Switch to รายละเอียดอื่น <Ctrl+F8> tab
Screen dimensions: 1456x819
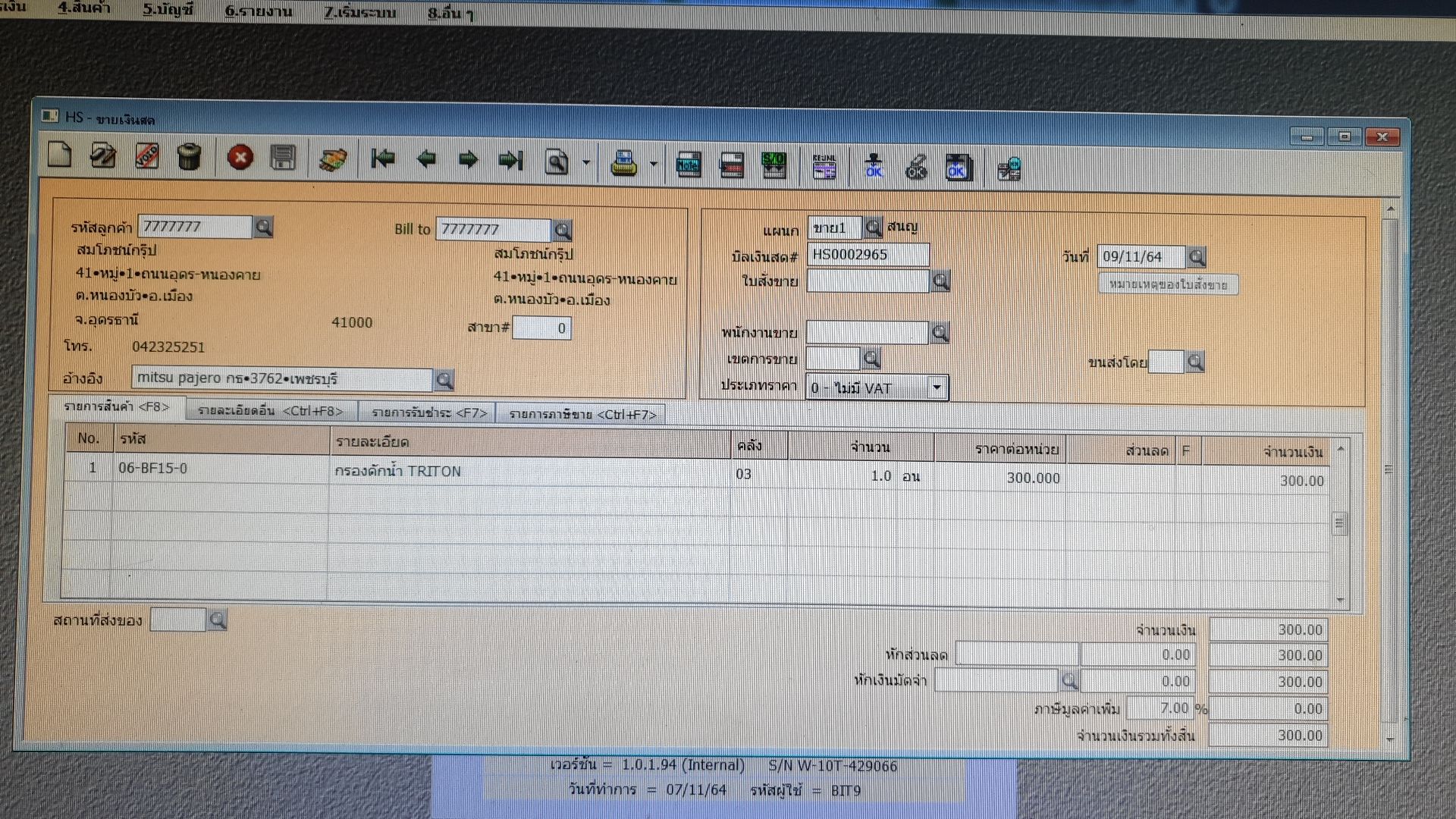point(270,411)
